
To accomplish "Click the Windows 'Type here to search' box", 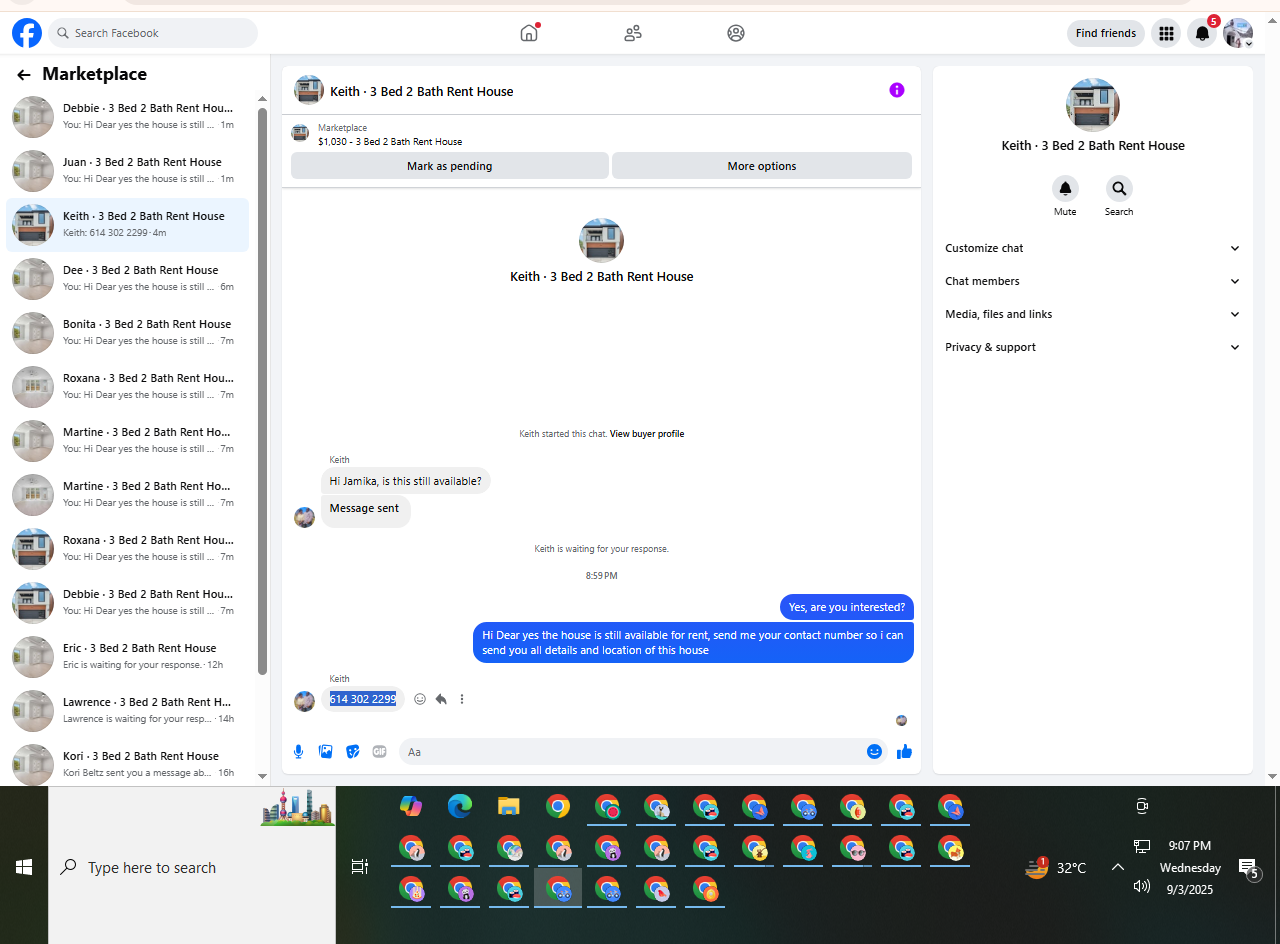I will 192,867.
